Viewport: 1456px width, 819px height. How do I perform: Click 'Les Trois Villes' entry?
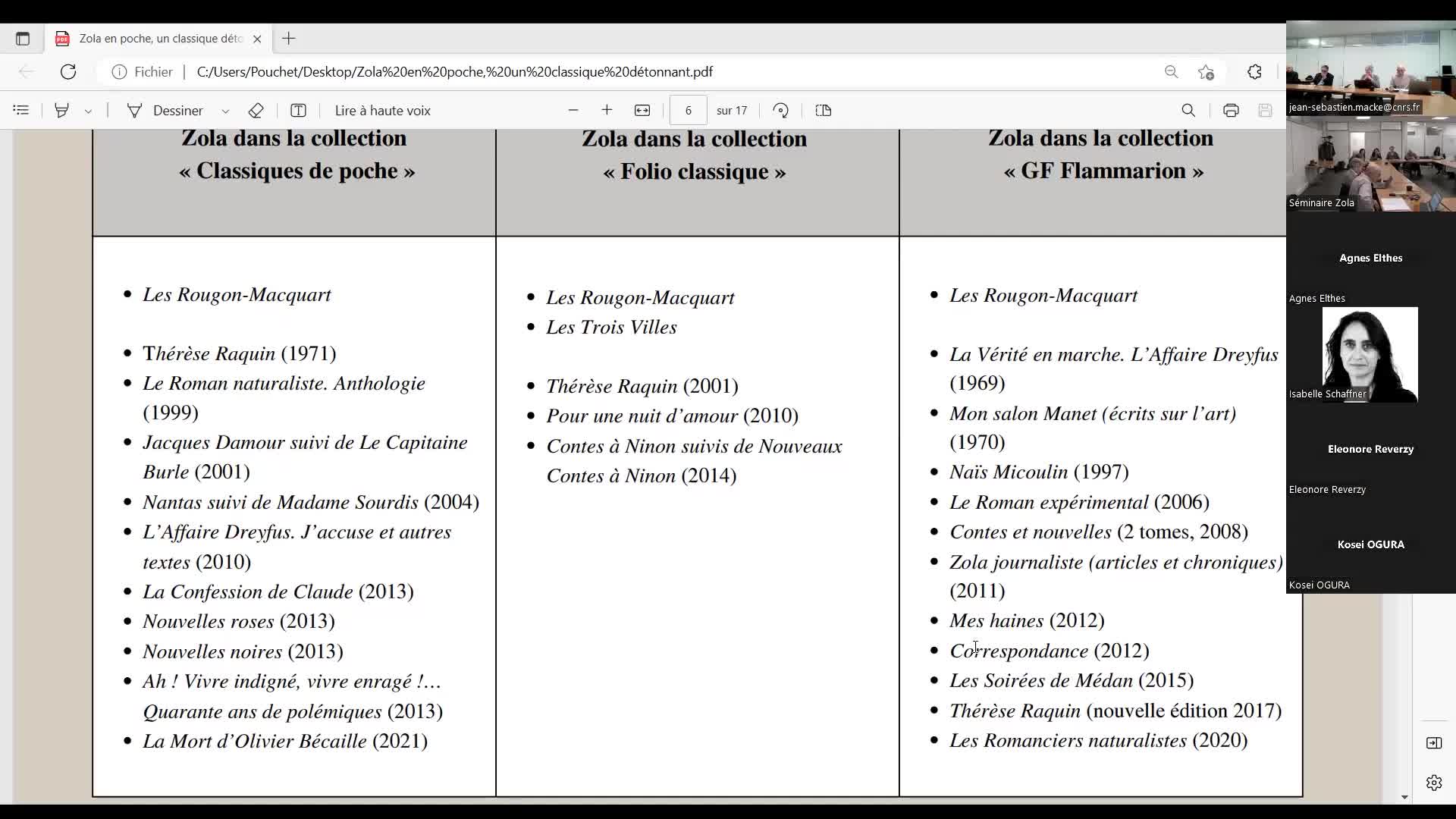tap(611, 327)
